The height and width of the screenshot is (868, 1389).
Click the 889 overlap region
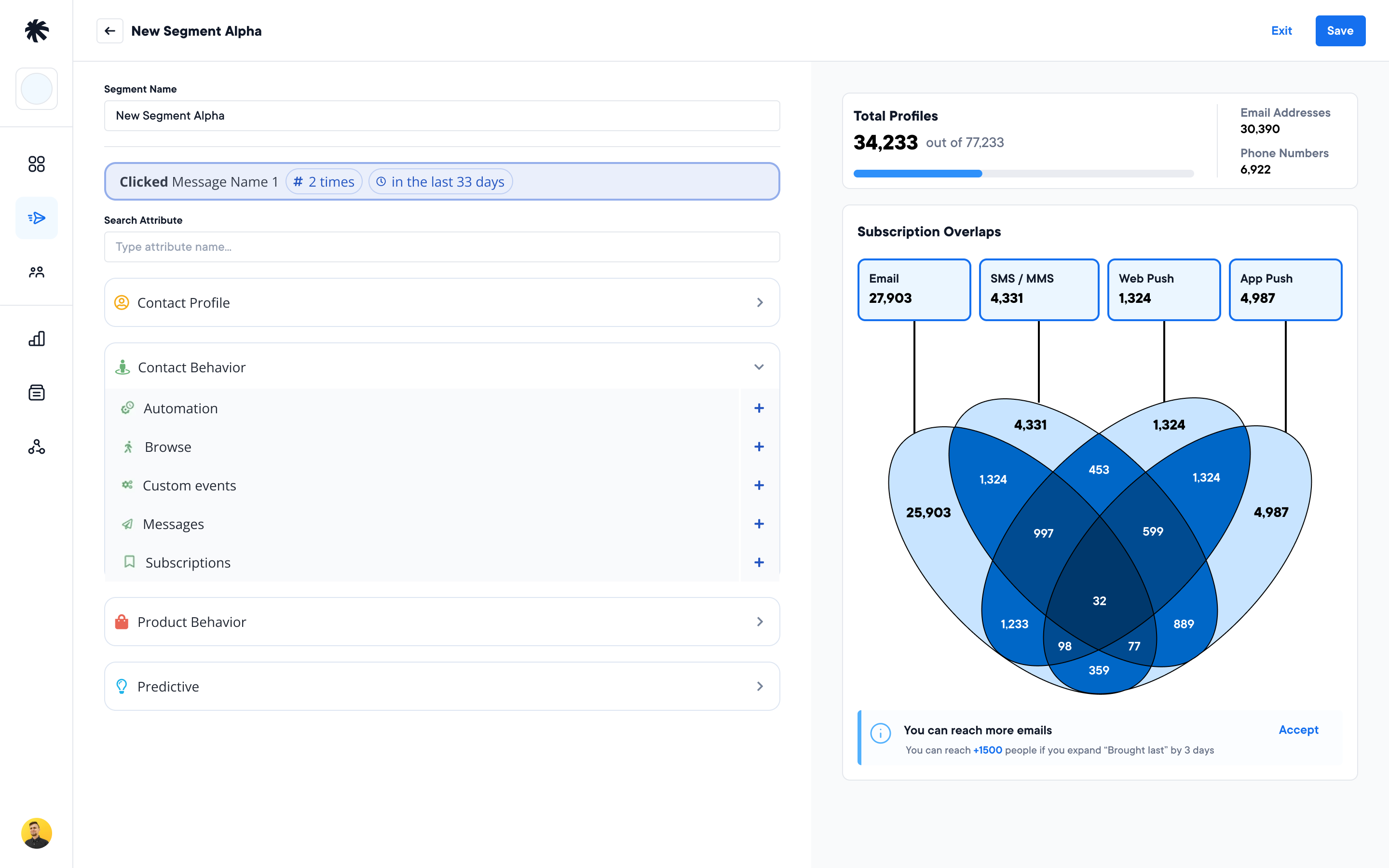click(x=1184, y=624)
